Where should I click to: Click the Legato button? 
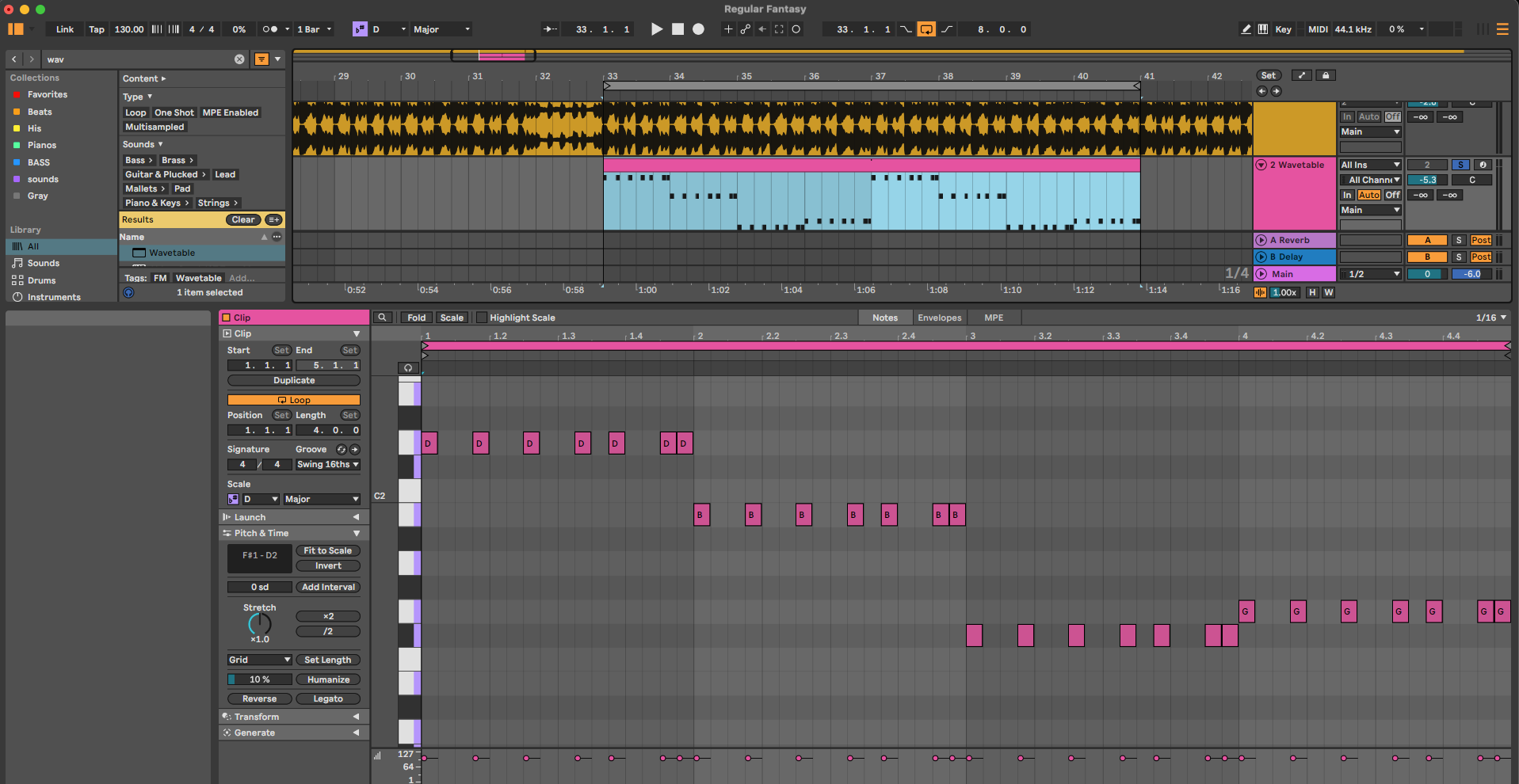pos(328,698)
